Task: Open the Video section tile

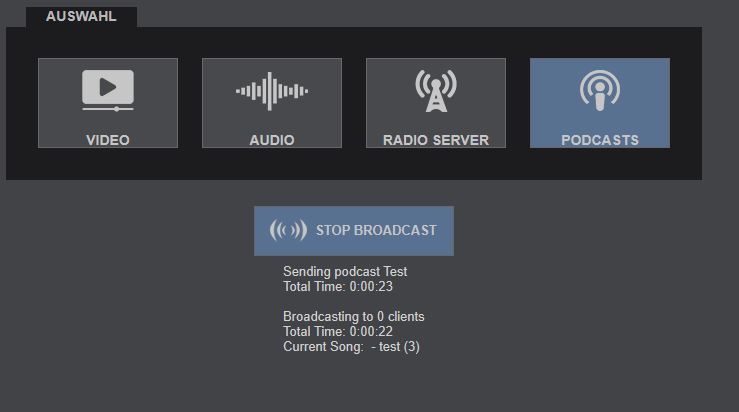Action: (x=108, y=103)
